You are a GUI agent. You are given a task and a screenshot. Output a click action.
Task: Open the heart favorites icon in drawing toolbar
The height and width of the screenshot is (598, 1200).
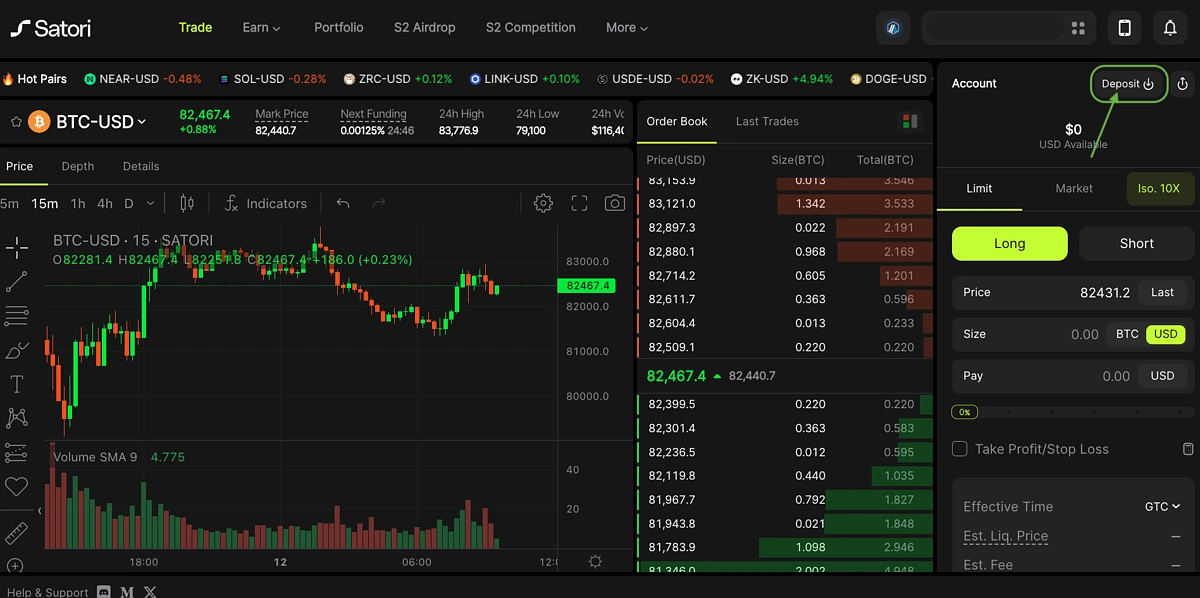click(16, 486)
